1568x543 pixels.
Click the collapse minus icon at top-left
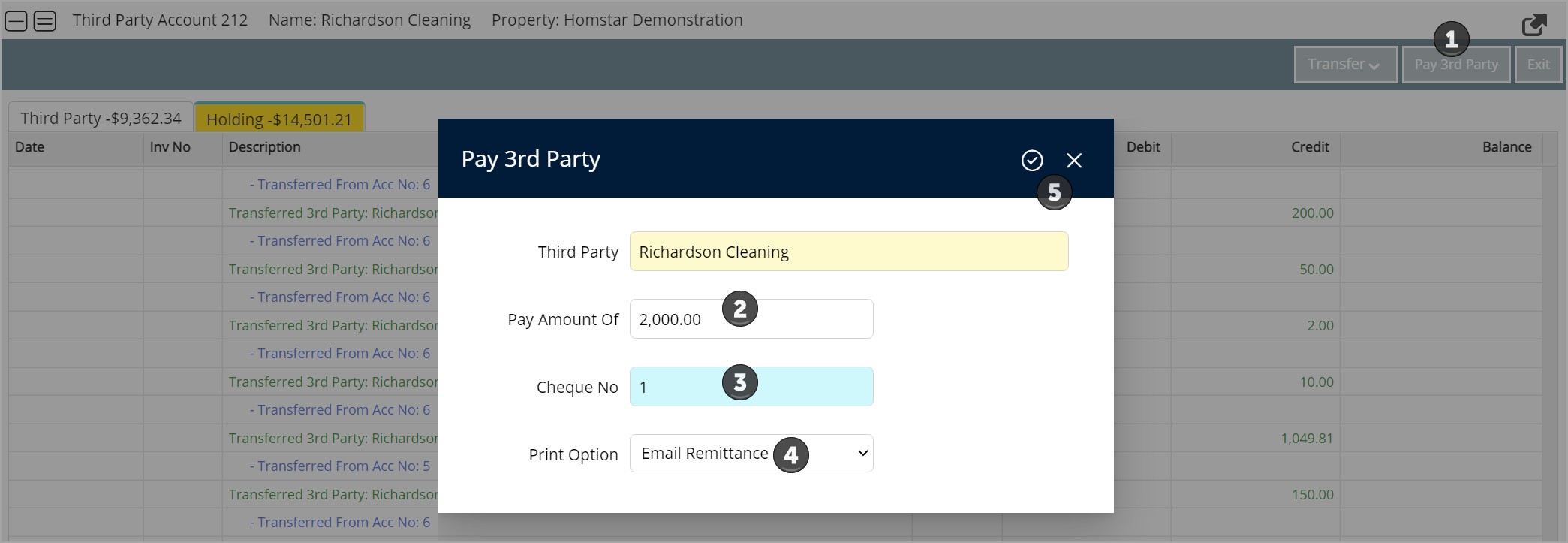(x=16, y=21)
